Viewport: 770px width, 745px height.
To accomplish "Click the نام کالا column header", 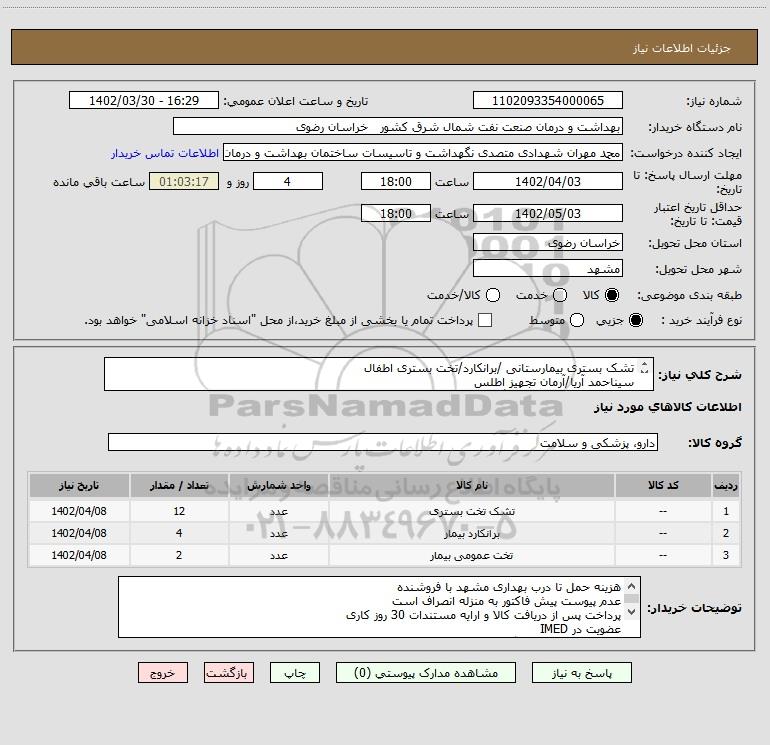I will point(471,485).
